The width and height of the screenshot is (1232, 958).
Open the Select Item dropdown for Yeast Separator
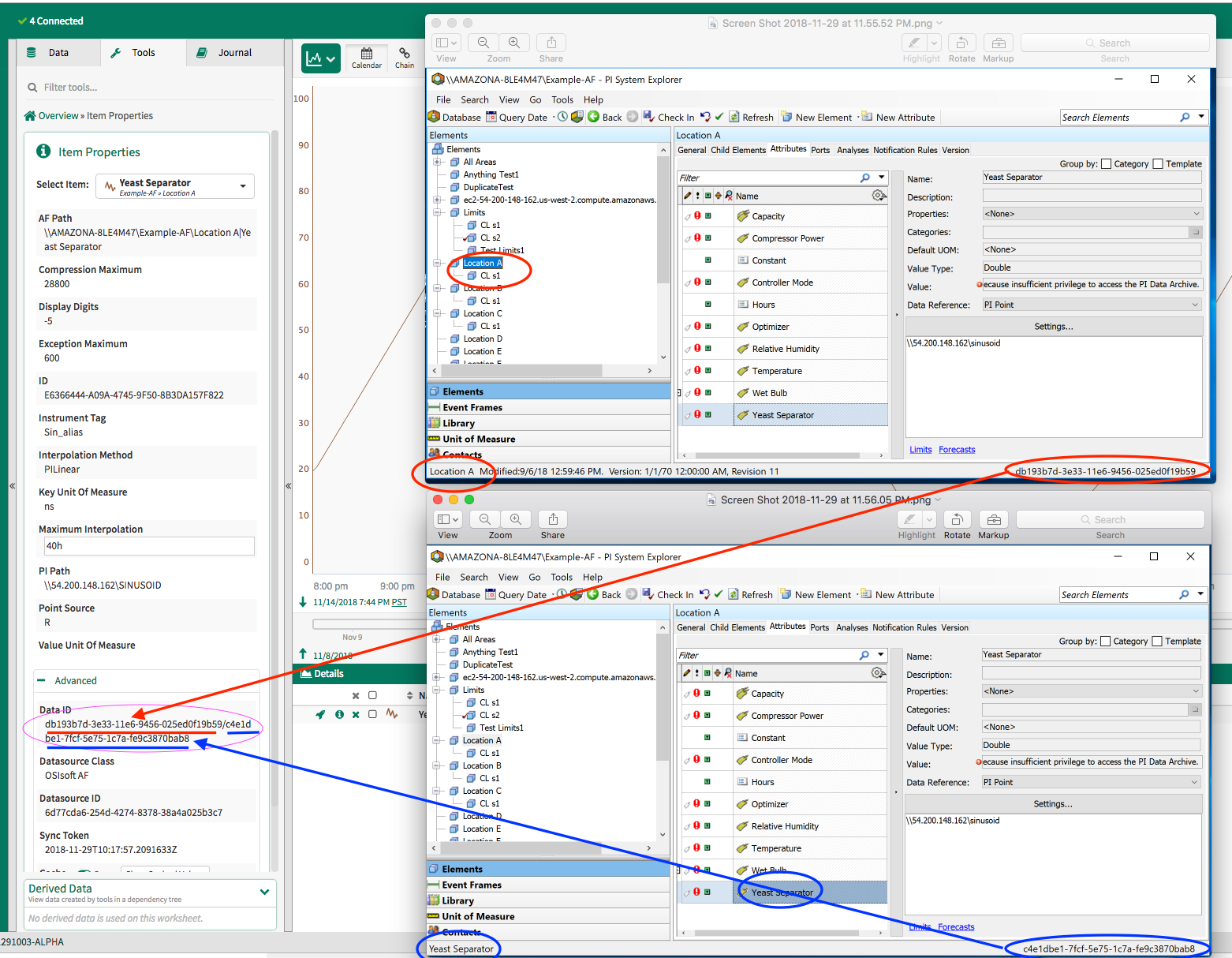(x=245, y=185)
